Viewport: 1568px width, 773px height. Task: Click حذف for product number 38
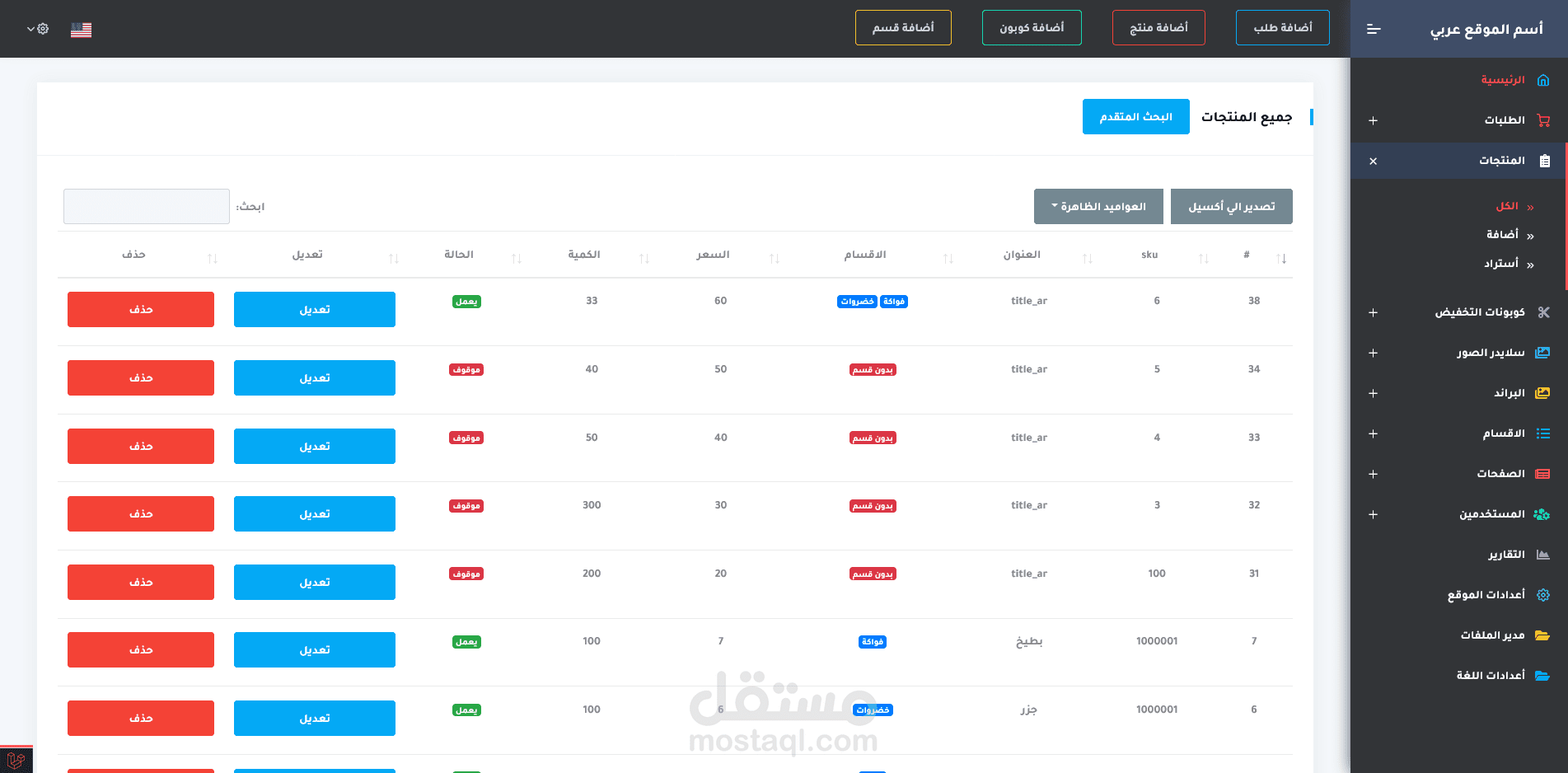141,310
